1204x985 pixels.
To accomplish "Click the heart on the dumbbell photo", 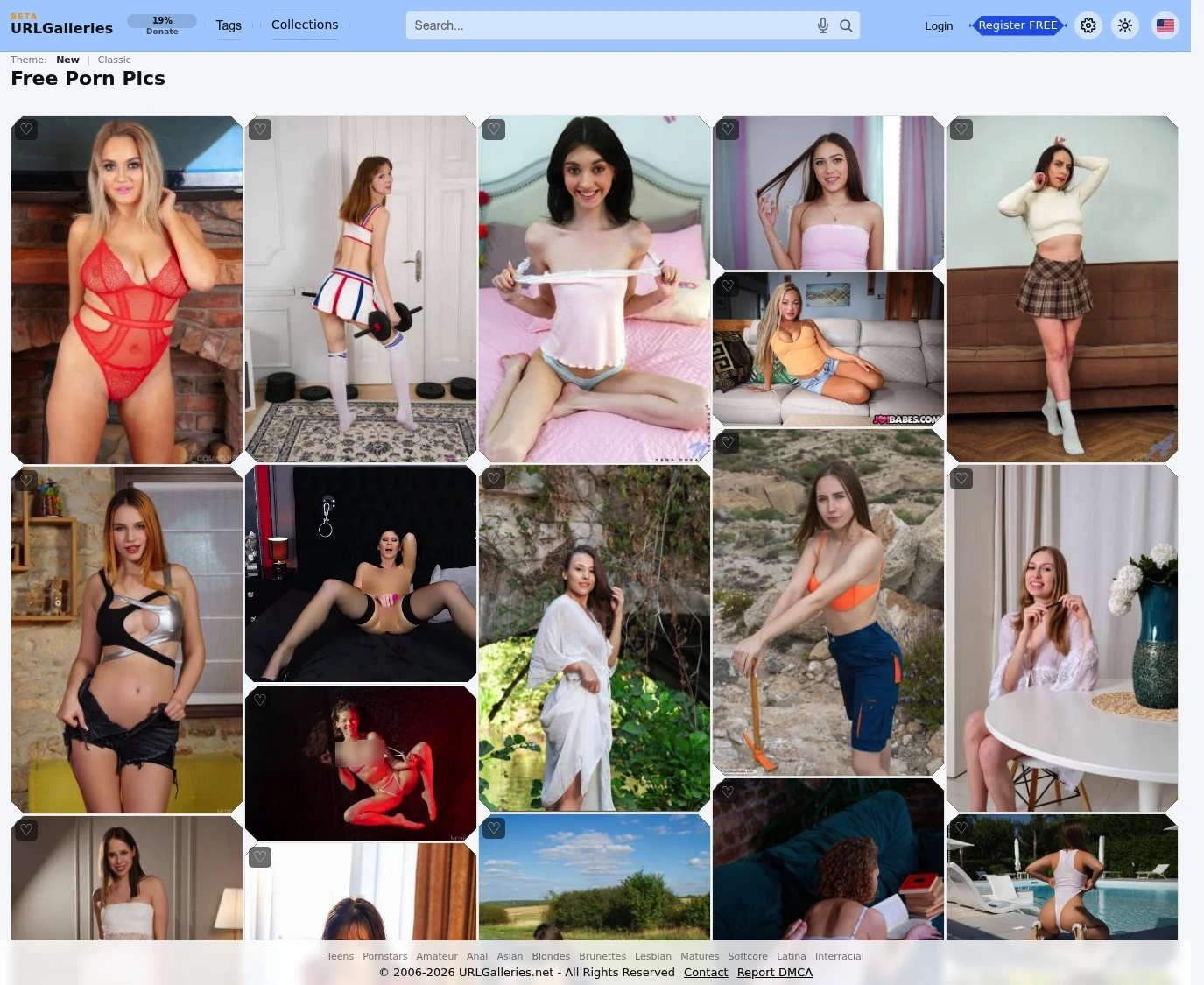I will [260, 130].
